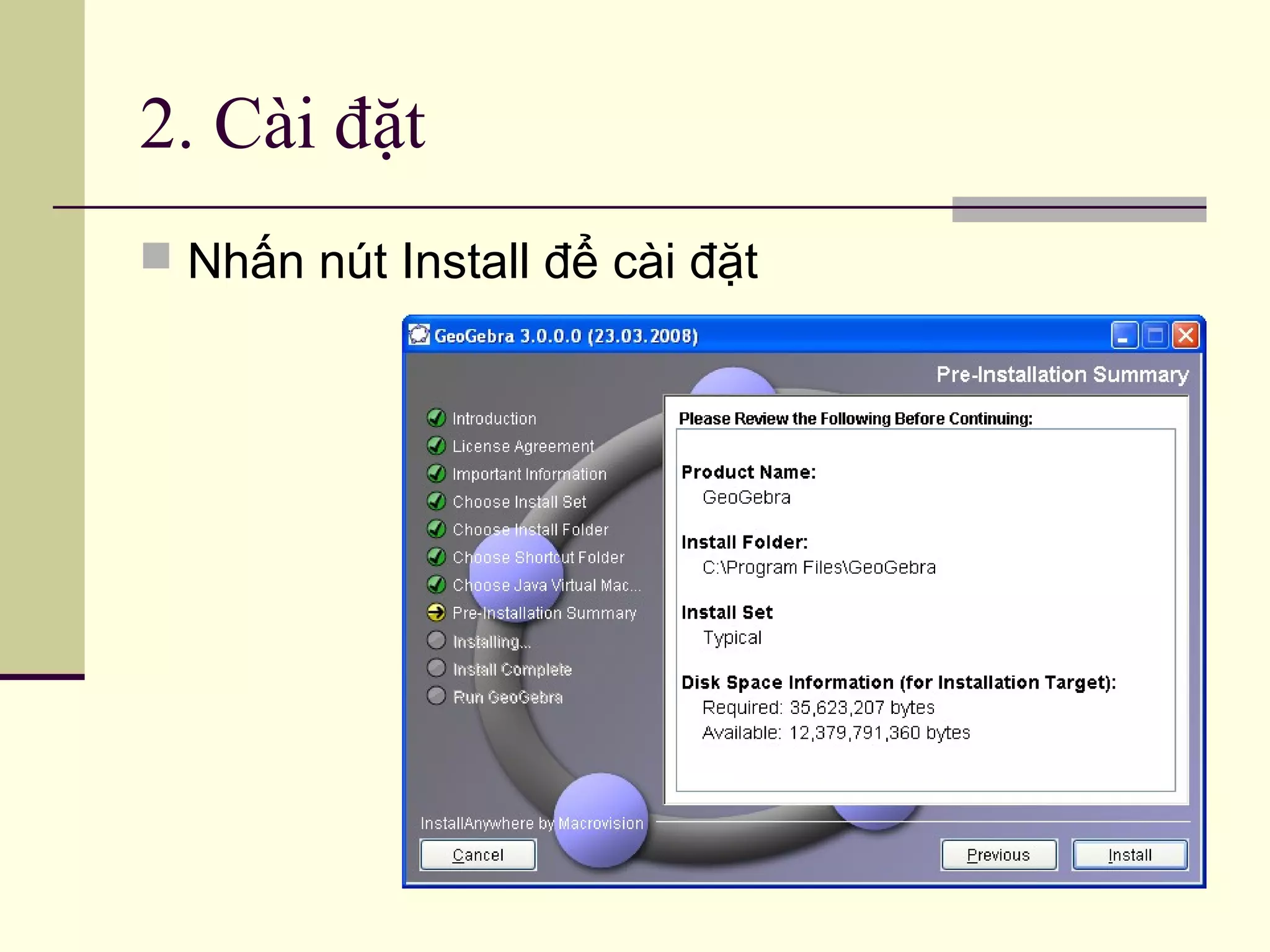Image resolution: width=1270 pixels, height=952 pixels.
Task: Click the Nhấn nút Install bullet text
Action: coord(473,261)
